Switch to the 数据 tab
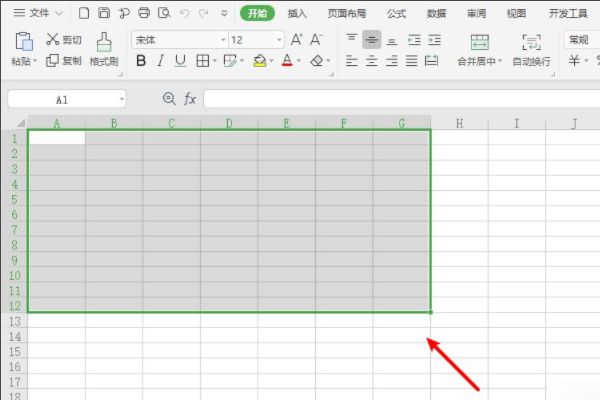Viewport: 600px width, 400px height. [x=436, y=14]
